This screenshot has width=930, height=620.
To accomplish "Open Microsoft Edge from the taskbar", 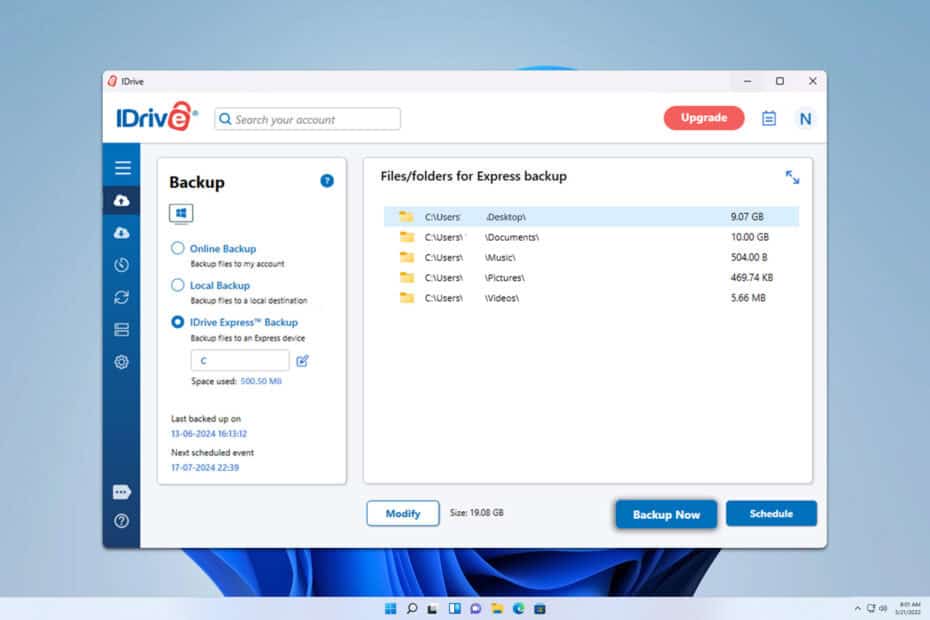I will (518, 609).
